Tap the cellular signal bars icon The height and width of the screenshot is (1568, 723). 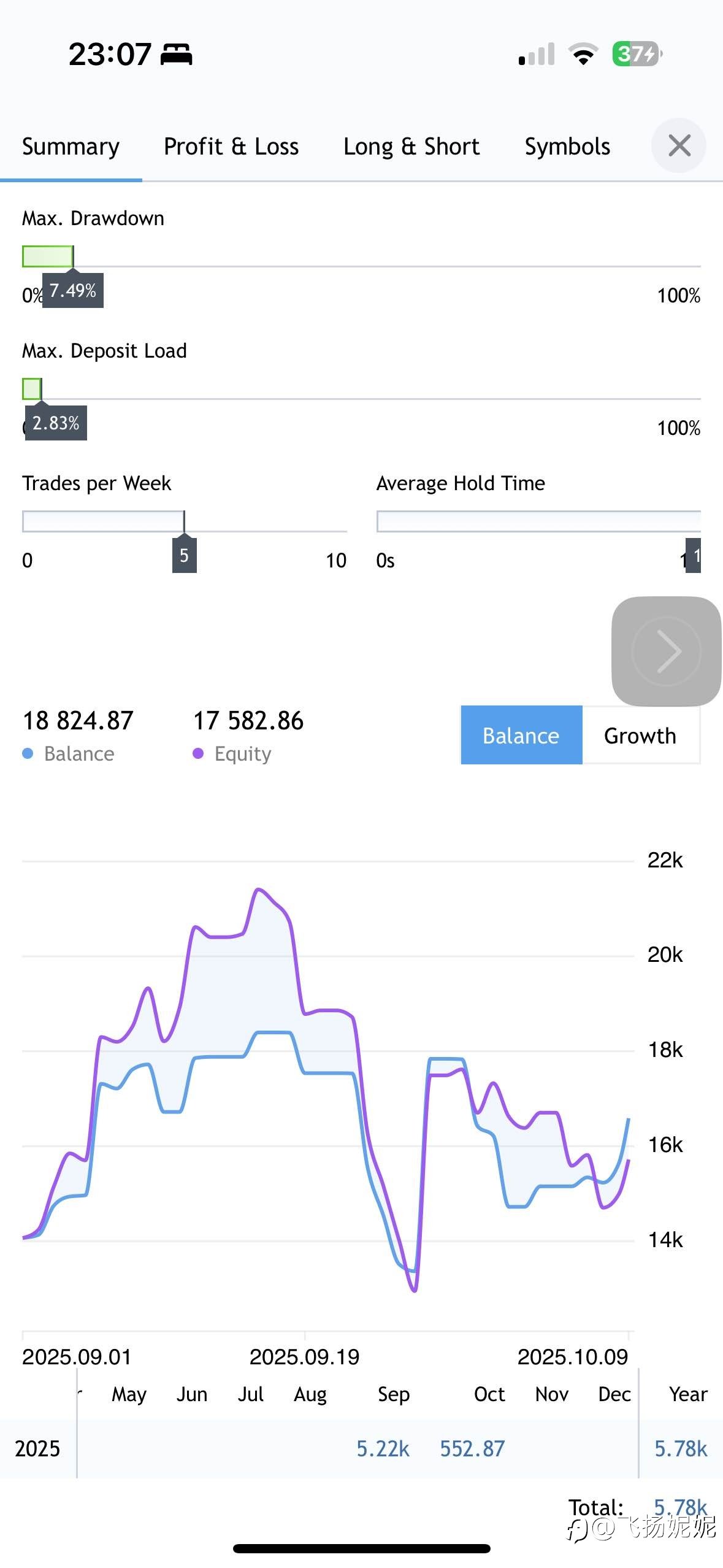[537, 54]
